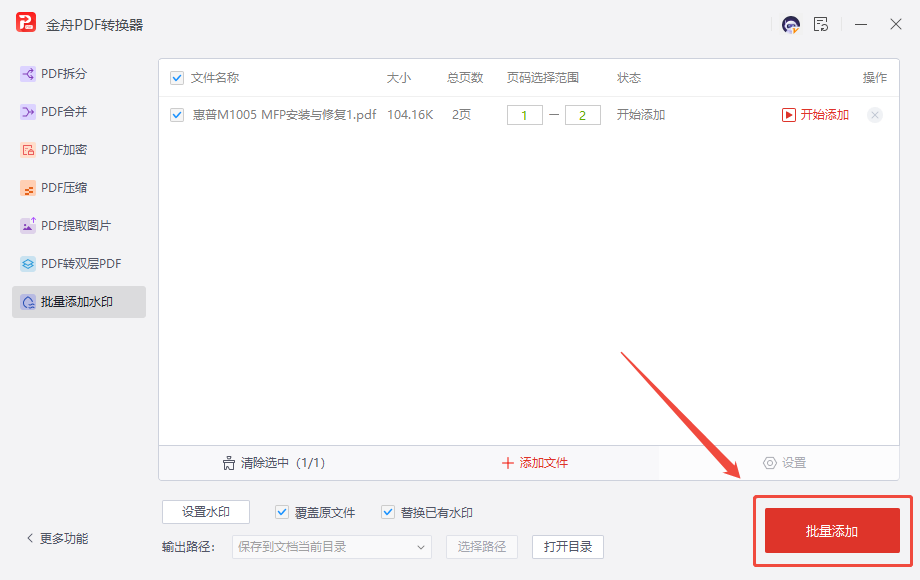Close the PDF converter window
920x580 pixels.
[895, 24]
